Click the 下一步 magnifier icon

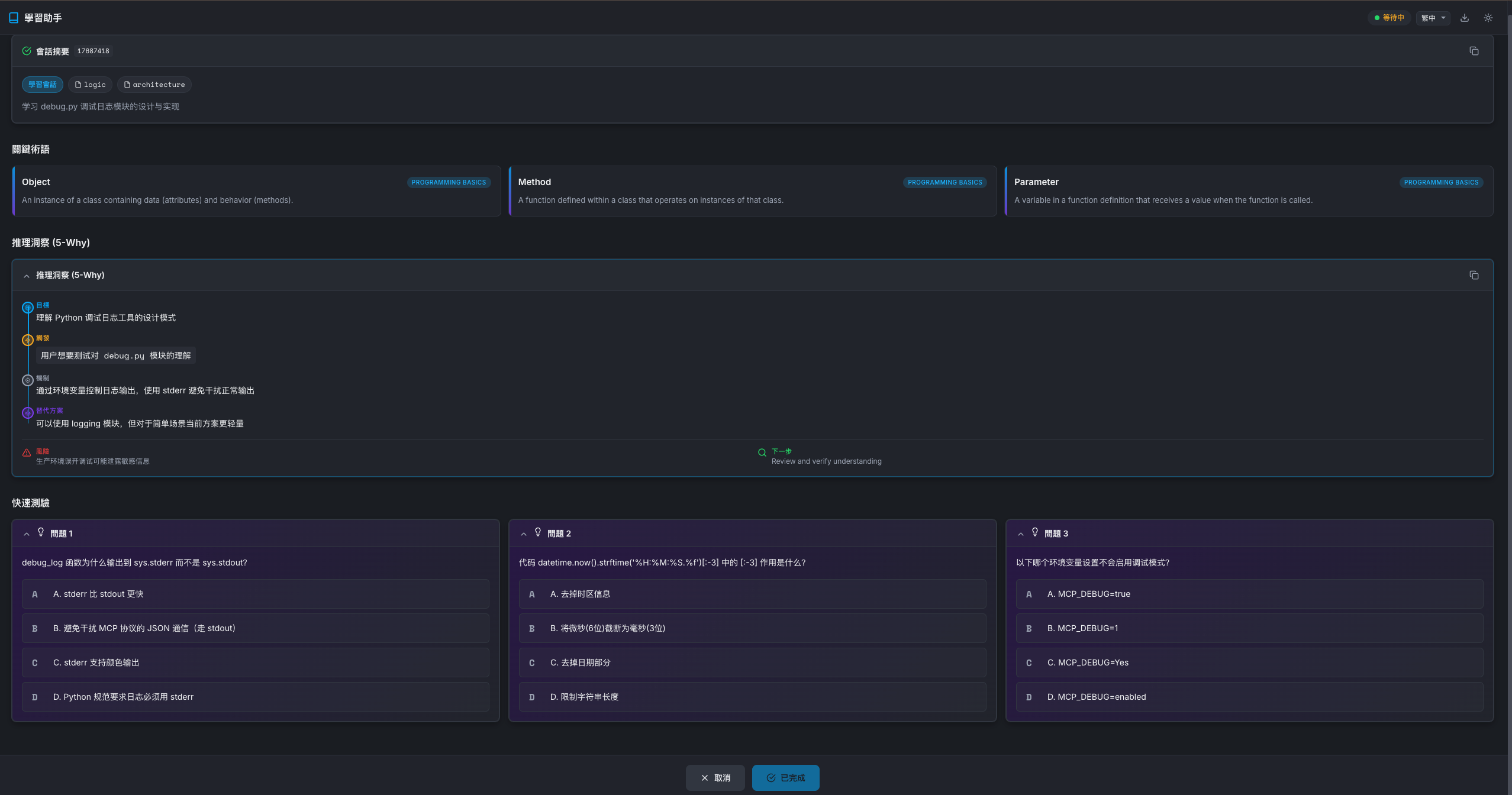762,453
